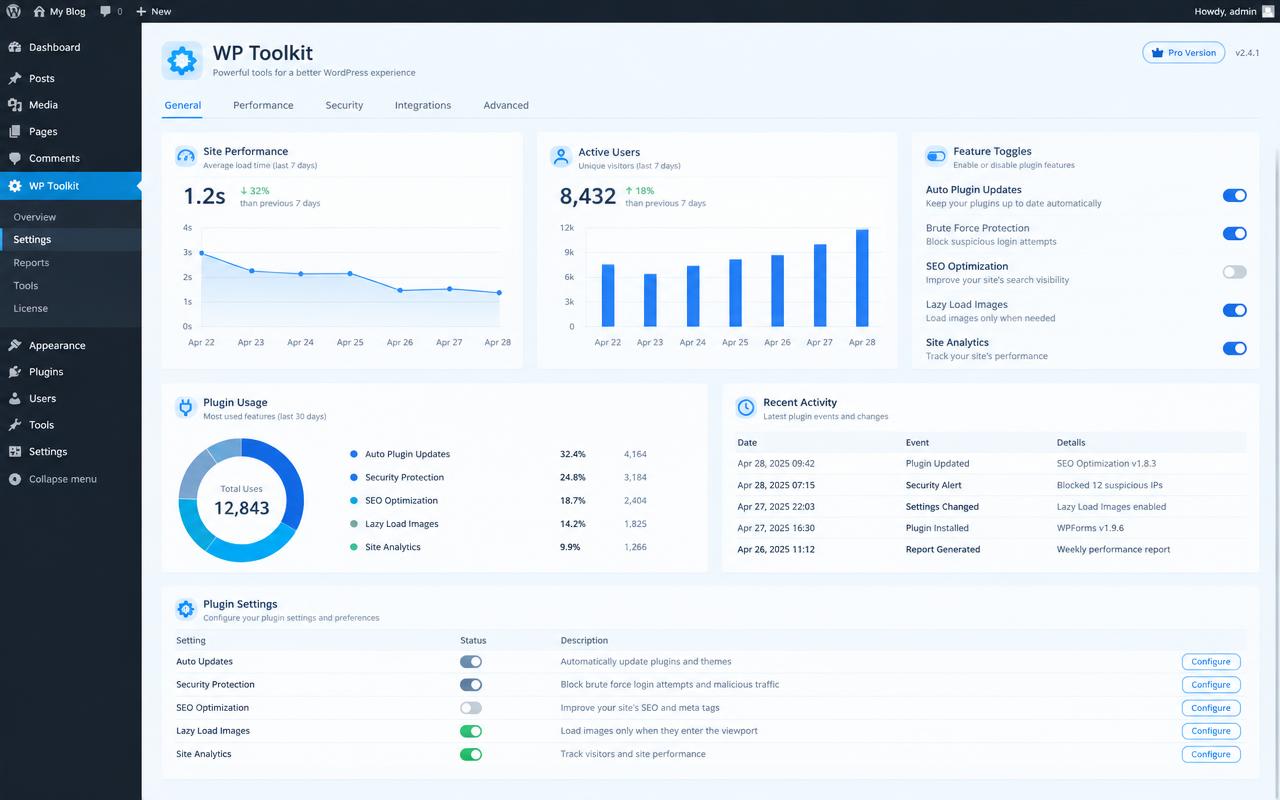1280x800 pixels.
Task: Click the WP Toolkit gear logo
Action: click(x=182, y=61)
